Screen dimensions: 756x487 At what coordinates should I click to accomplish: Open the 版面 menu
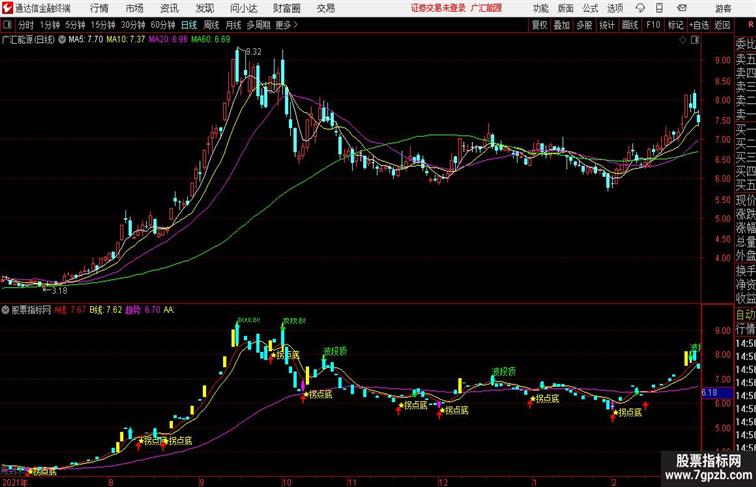tap(566, 8)
